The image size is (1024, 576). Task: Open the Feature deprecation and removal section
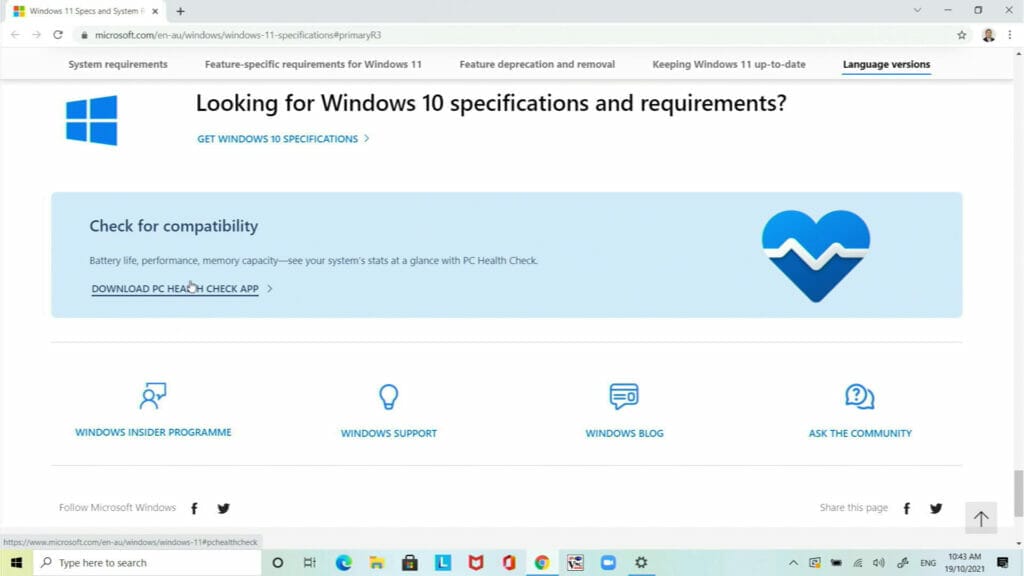[x=537, y=63]
